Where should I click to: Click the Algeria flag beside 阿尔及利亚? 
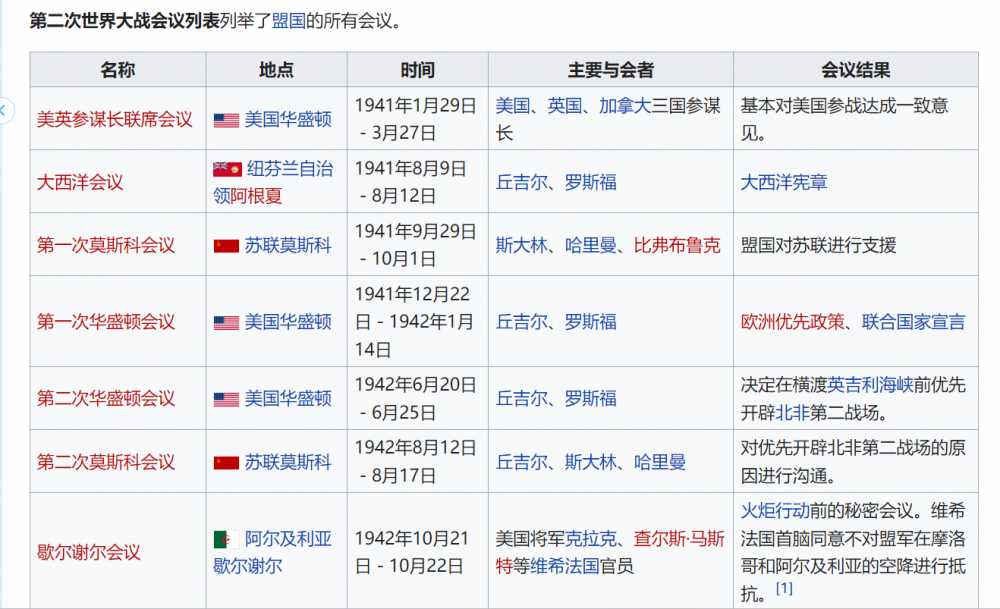click(x=222, y=540)
